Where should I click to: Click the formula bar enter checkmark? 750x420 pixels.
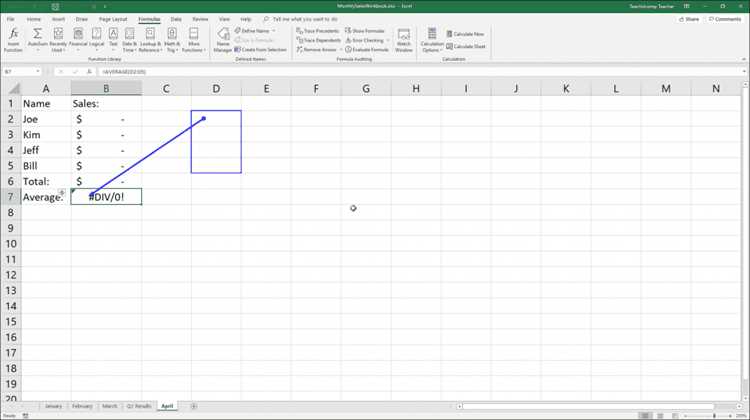coord(75,72)
